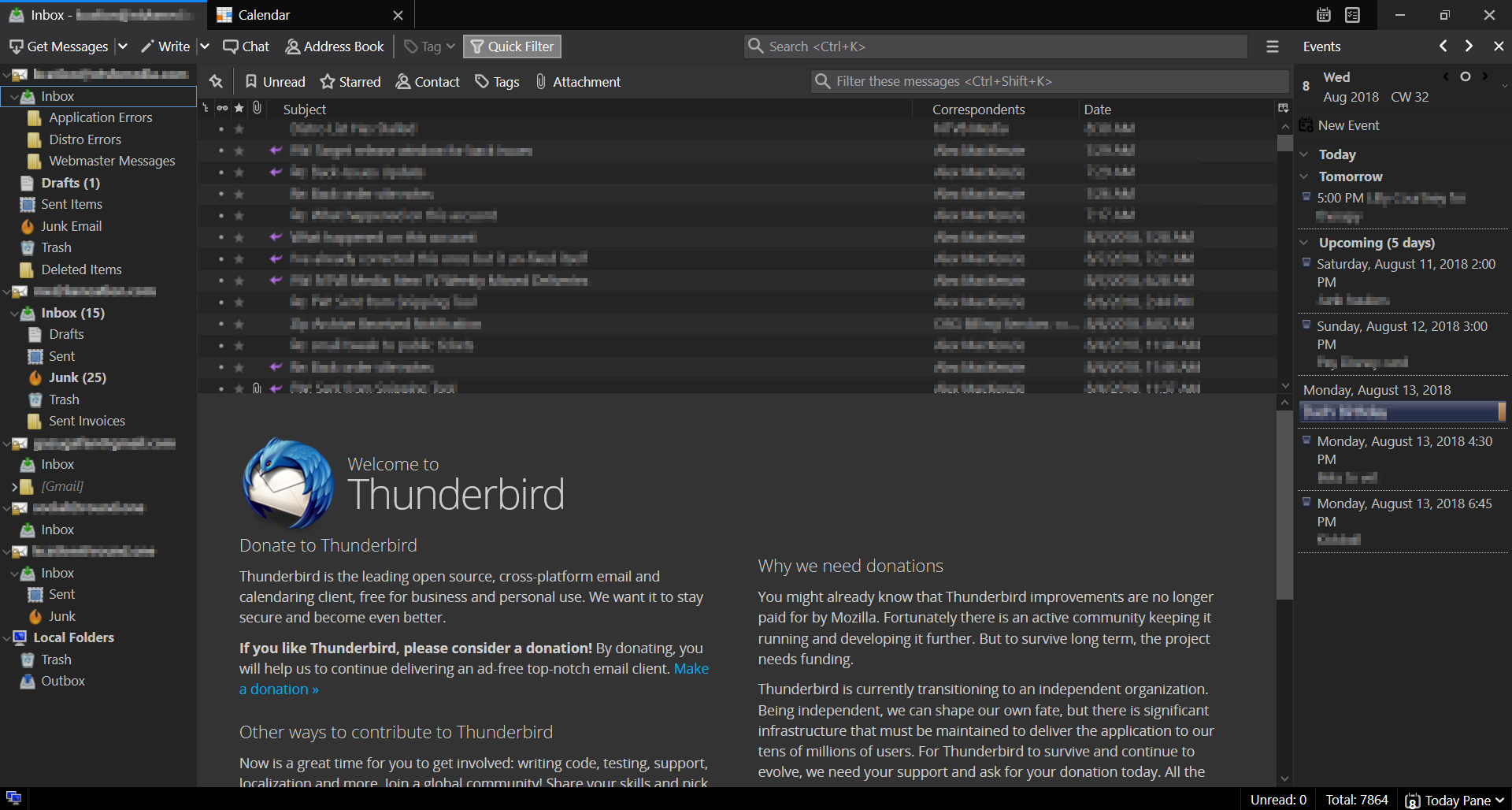
Task: Open the Deleted Items folder
Action: point(81,269)
